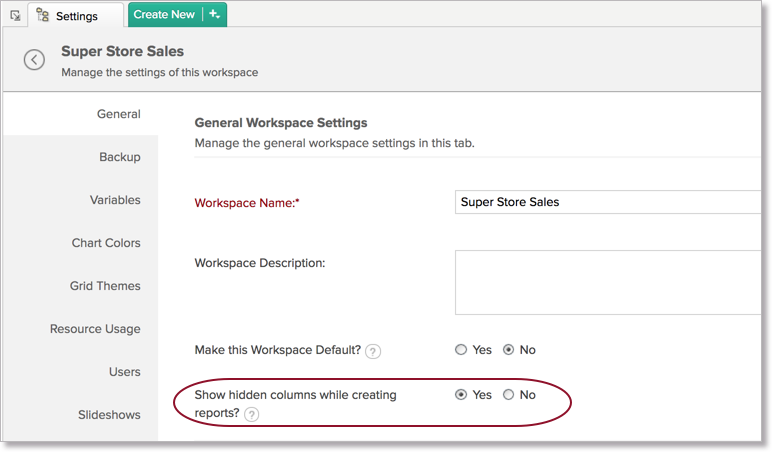Viewport: 772px width, 452px height.
Task: Select Yes for Make this Workspace Default
Action: coord(461,350)
